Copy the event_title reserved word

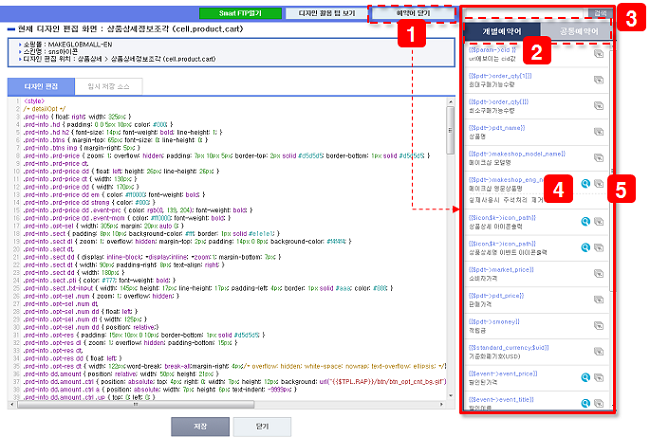tap(599, 403)
